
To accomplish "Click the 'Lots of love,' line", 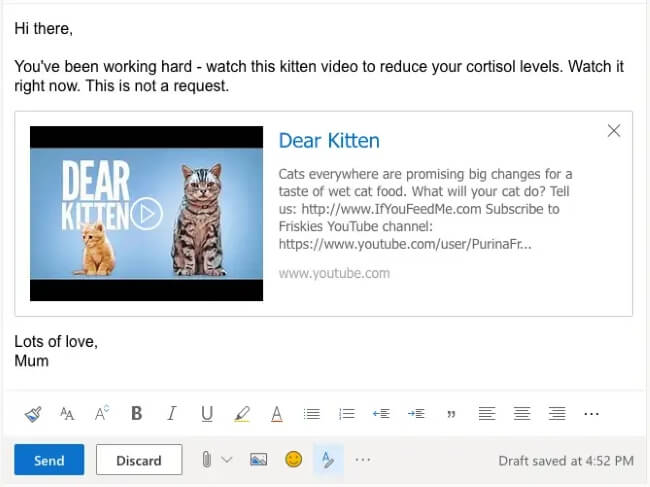I will (56, 342).
